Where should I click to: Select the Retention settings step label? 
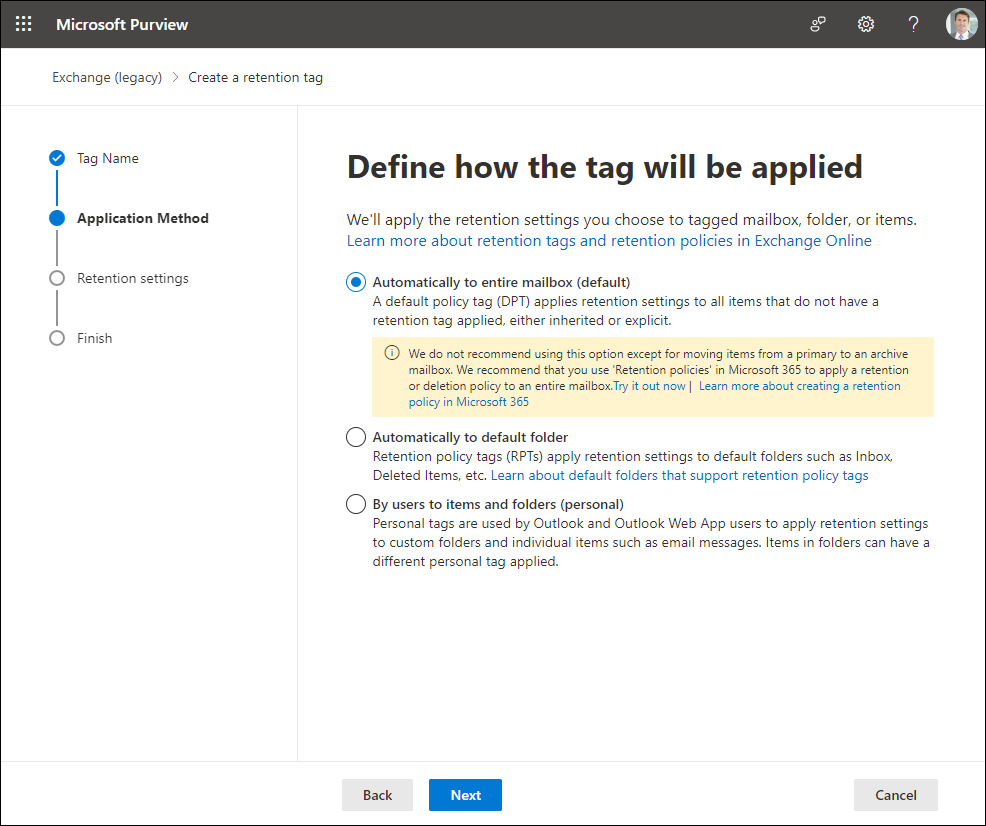[x=133, y=278]
